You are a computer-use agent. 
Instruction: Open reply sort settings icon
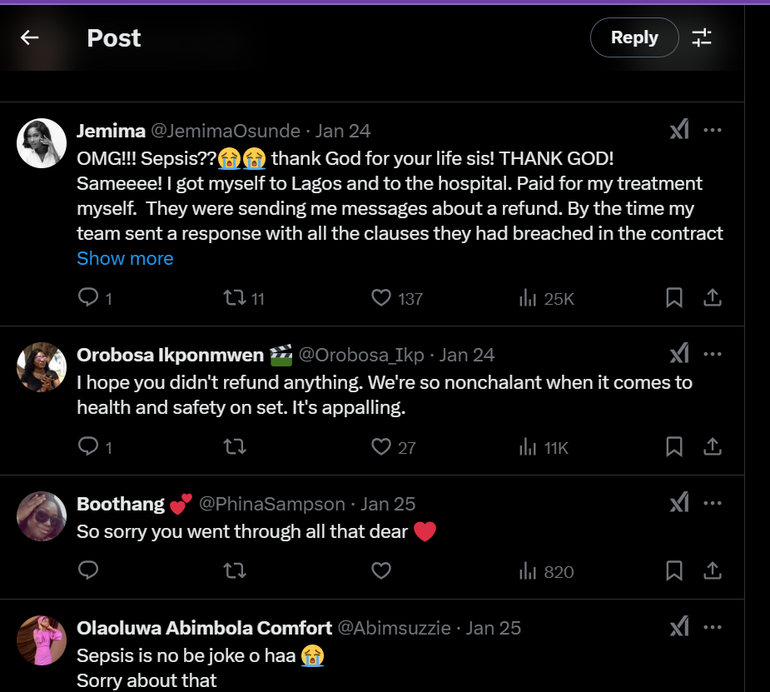pyautogui.click(x=702, y=38)
